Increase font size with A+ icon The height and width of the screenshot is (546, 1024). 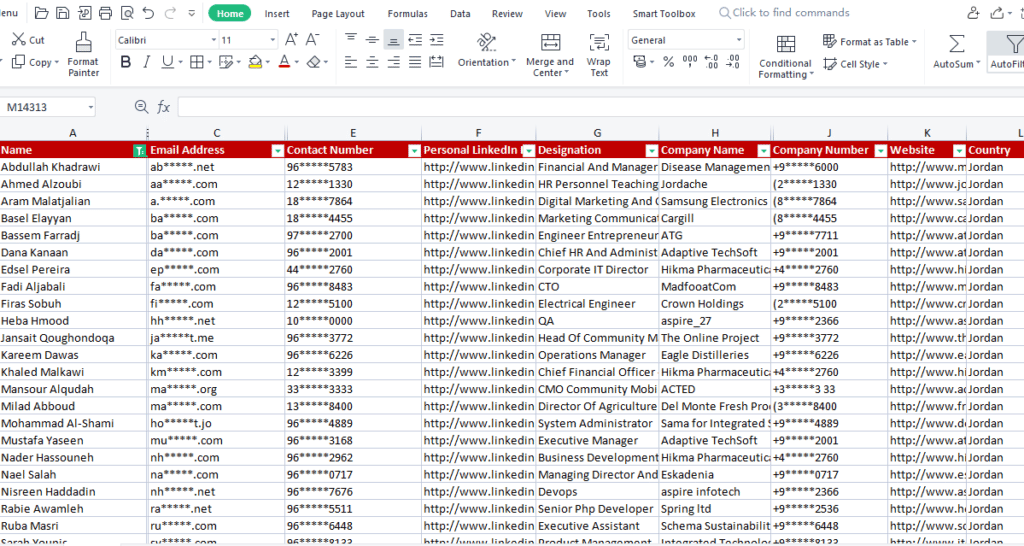pos(291,39)
